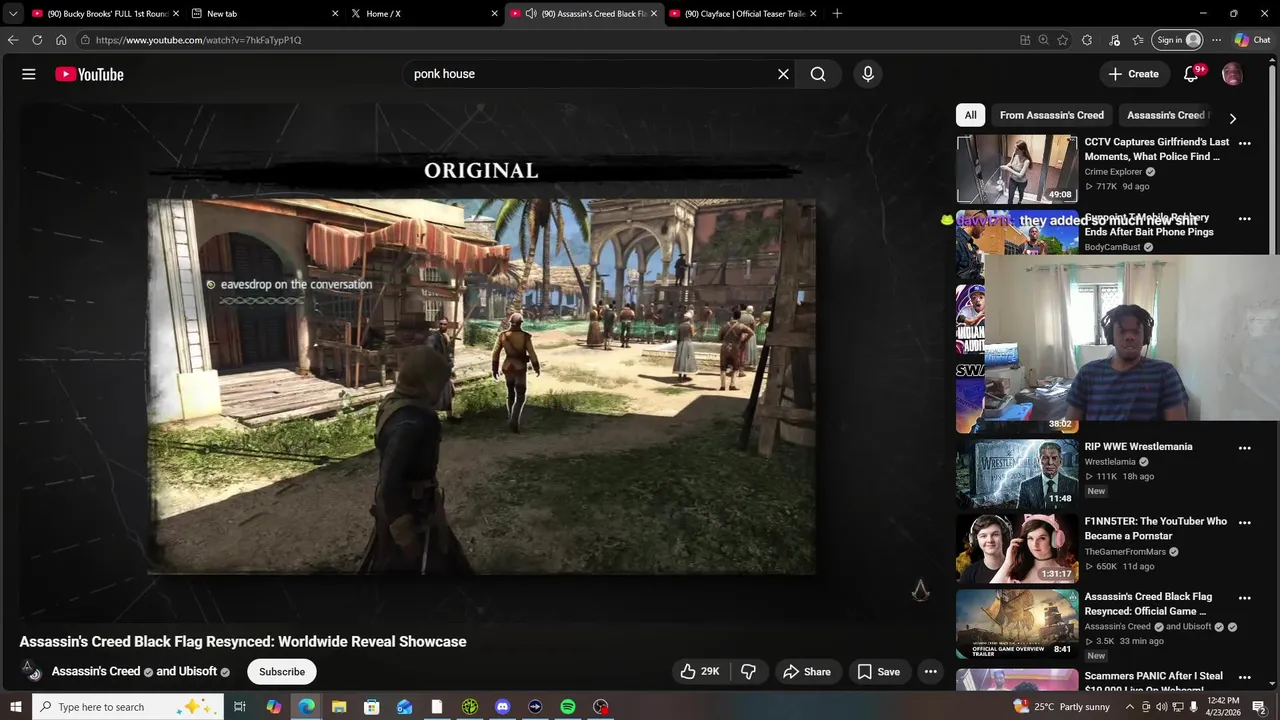Switch to Bucky Brooks' FULL 1st Round tab
The image size is (1280, 720).
click(105, 14)
